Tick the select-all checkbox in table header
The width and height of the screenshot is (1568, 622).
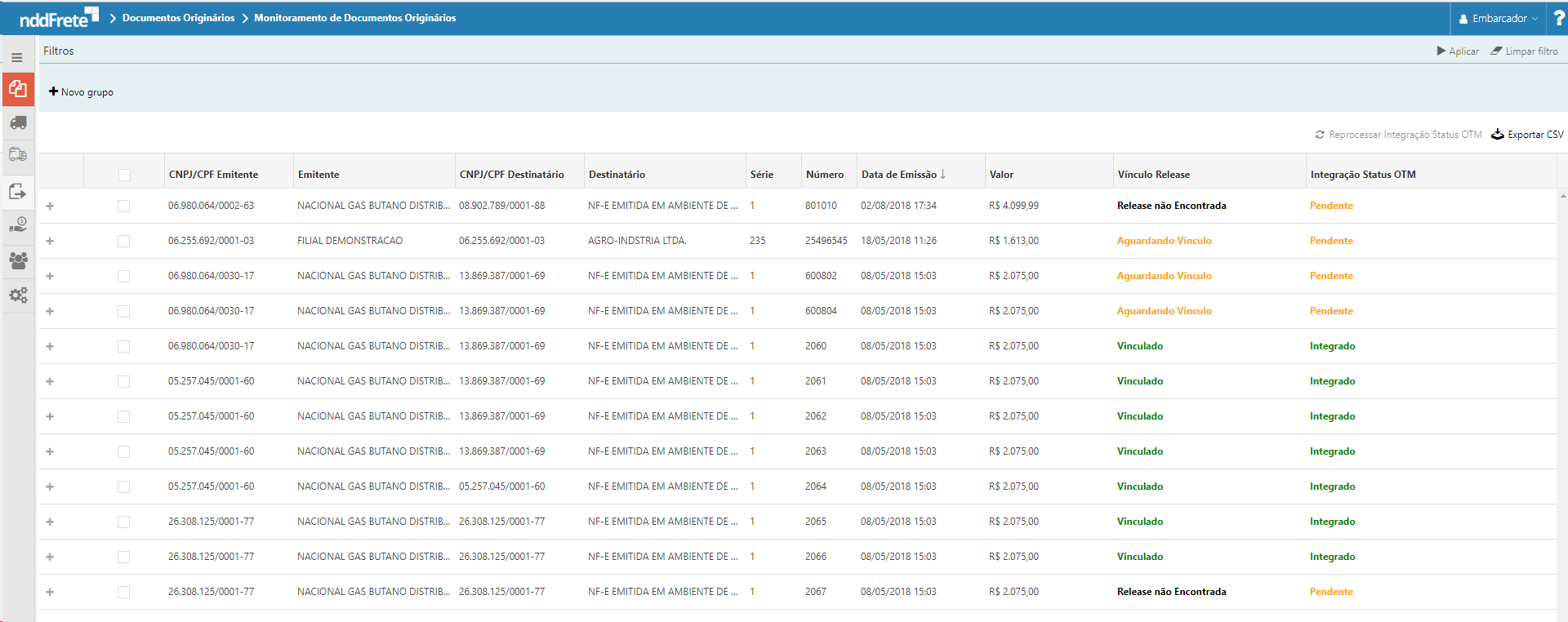click(x=124, y=175)
